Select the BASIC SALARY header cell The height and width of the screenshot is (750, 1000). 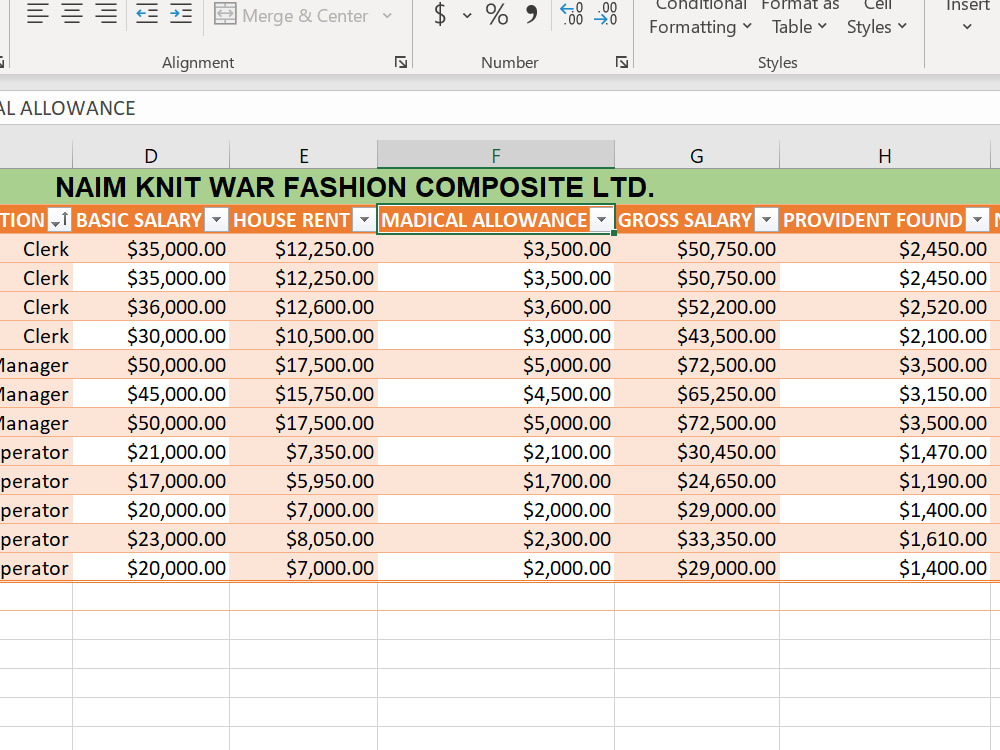(x=151, y=220)
